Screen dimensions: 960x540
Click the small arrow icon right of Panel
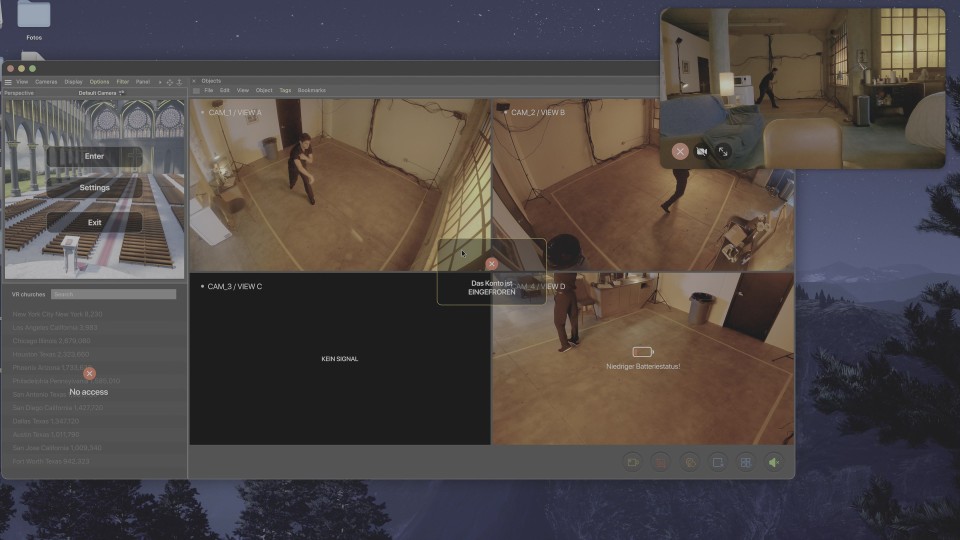click(160, 82)
